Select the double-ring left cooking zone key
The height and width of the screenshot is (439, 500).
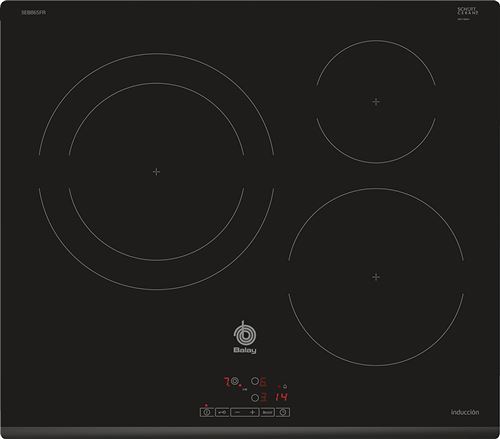click(235, 381)
